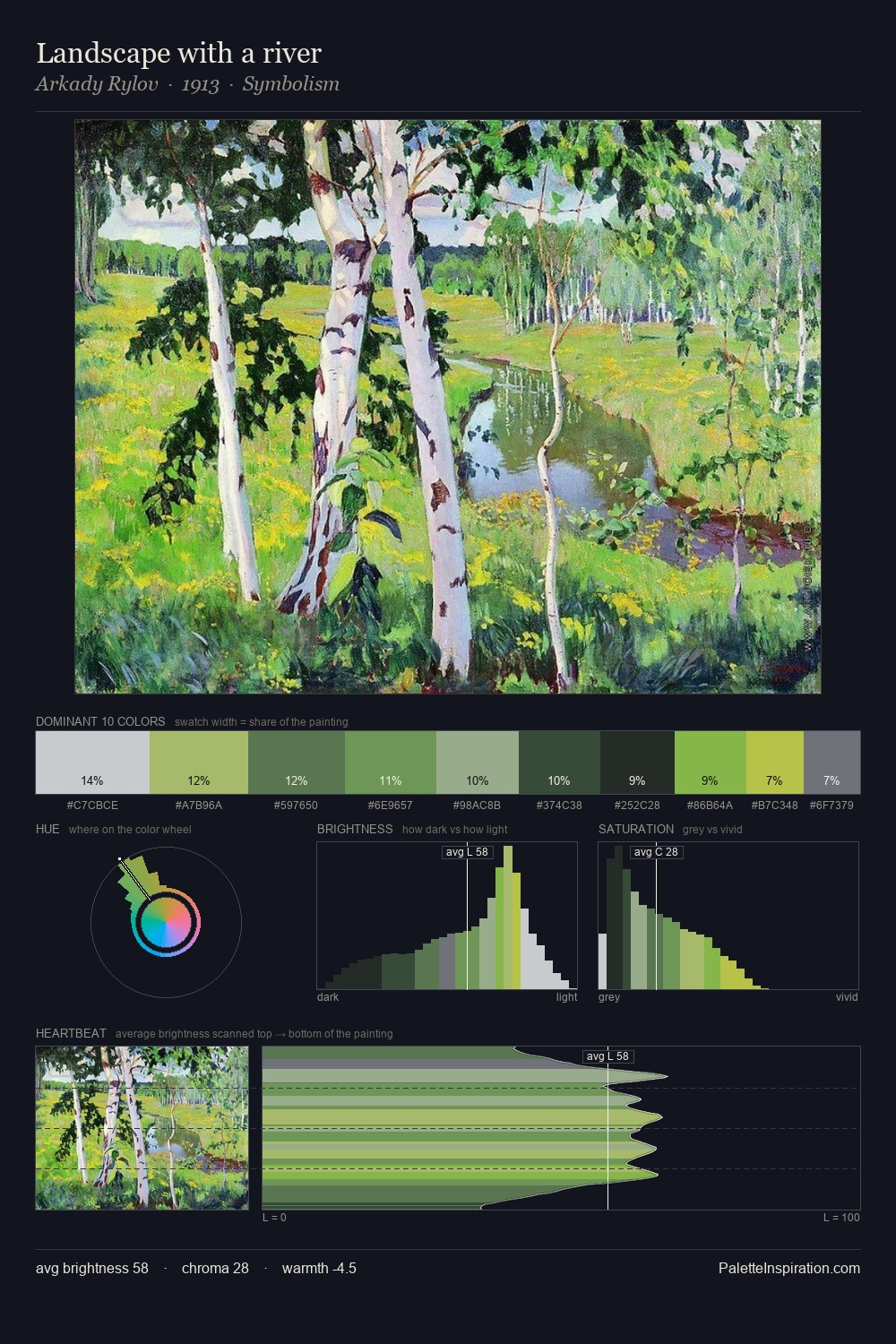Viewport: 896px width, 1344px height.
Task: Click the artist name Arkady Rylov
Action: [x=97, y=84]
